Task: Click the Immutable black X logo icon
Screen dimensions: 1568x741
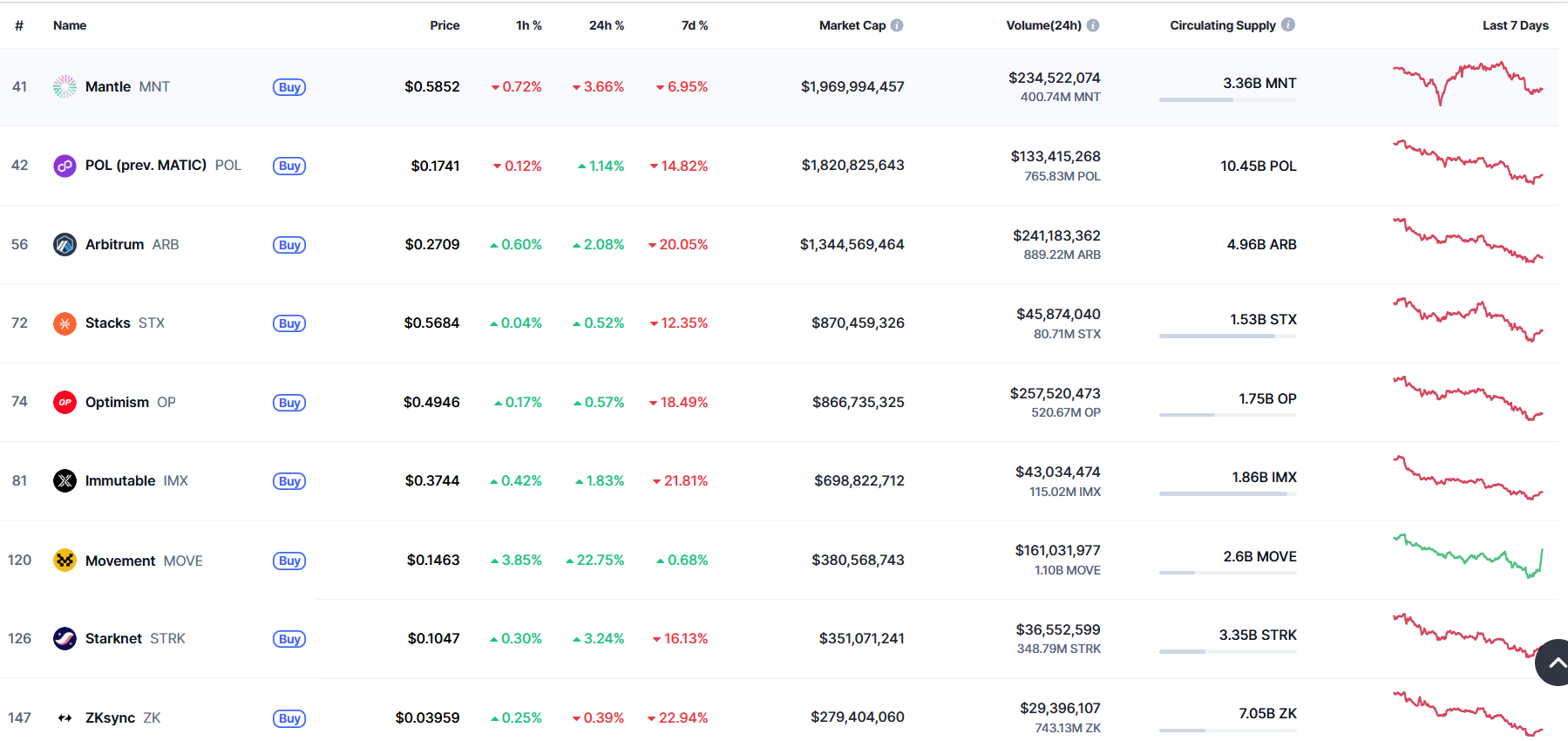Action: click(64, 480)
